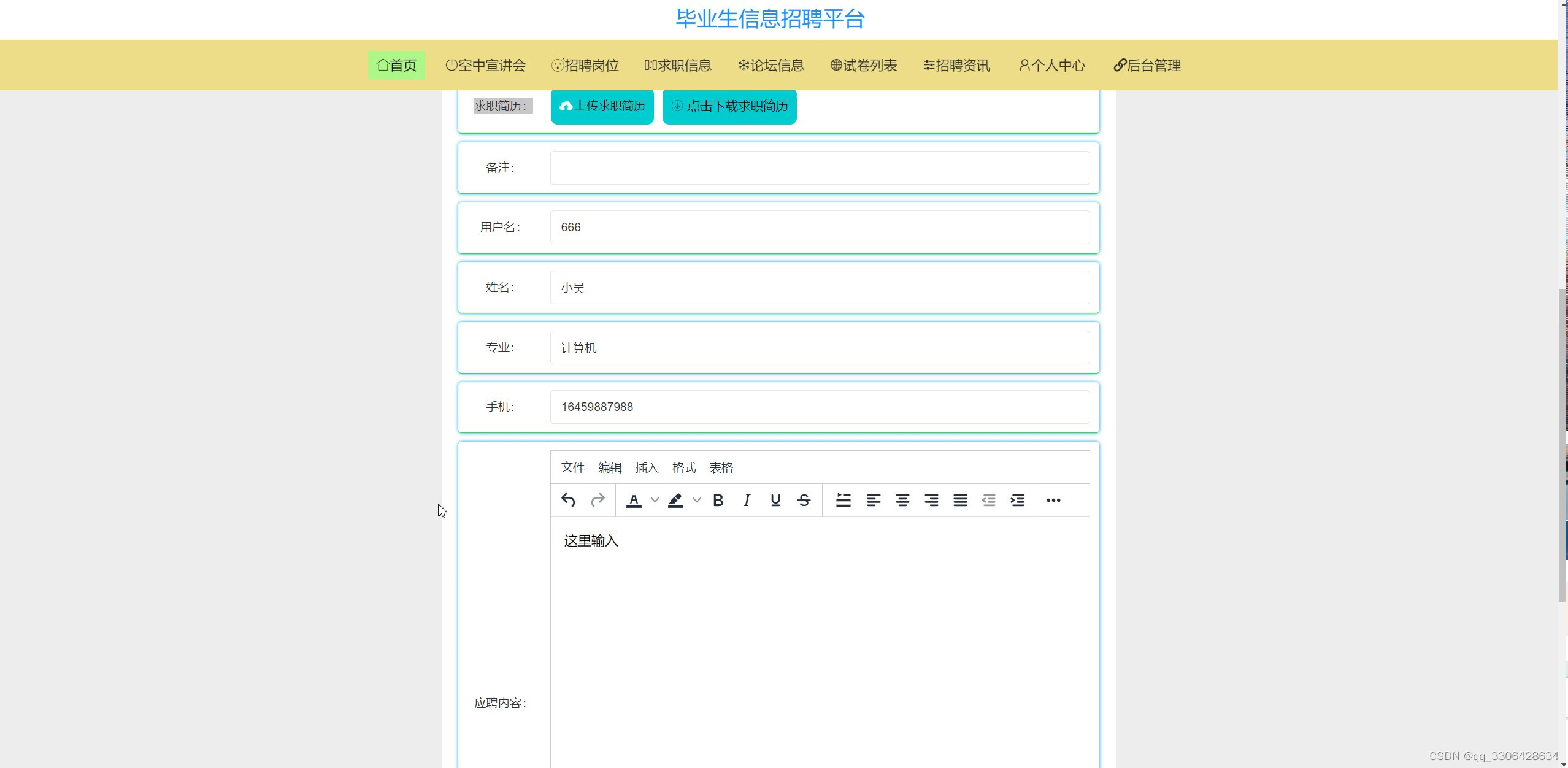
Task: Click the 上传求职简历 upload button
Action: 601,106
